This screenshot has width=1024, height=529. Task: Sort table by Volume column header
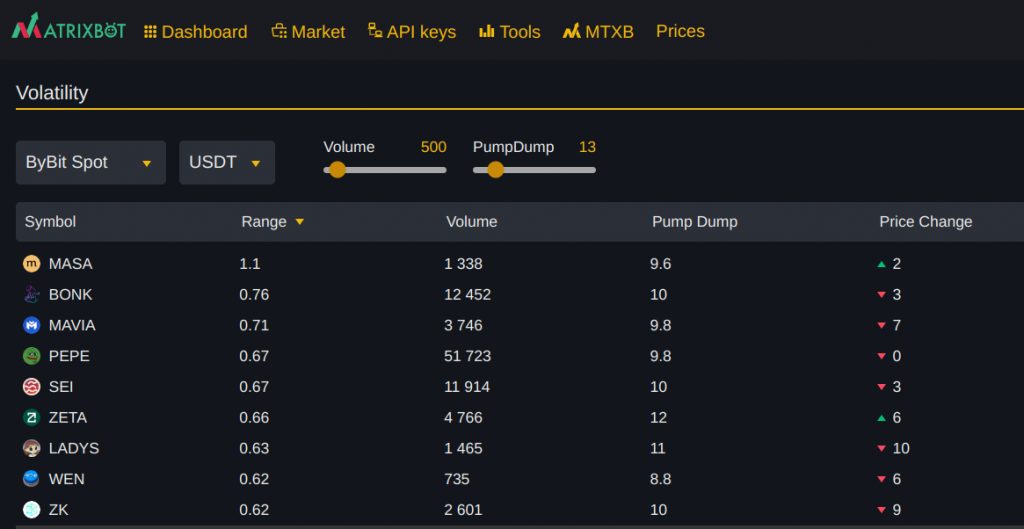472,222
